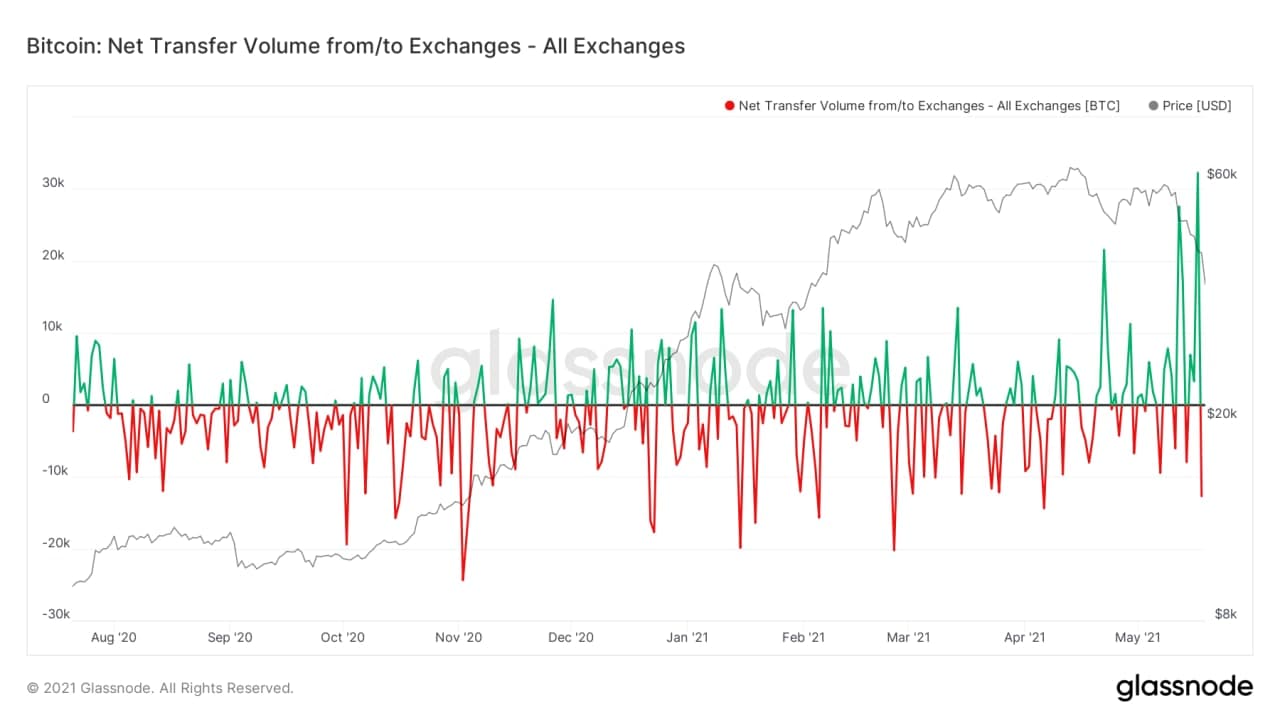Click the 30k left axis label
This screenshot has height=720, width=1280.
tap(53, 183)
